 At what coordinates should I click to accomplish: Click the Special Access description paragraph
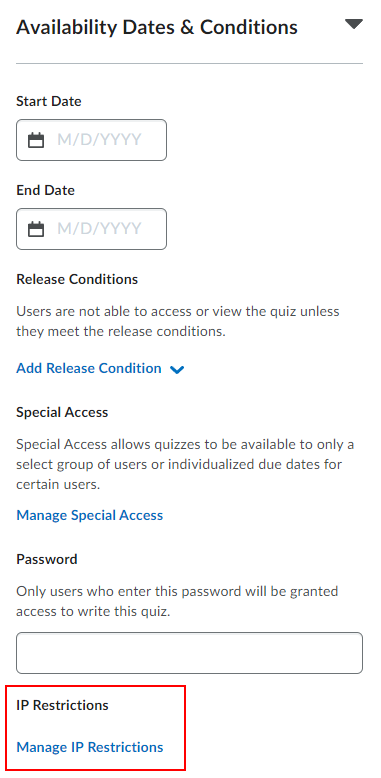[185, 464]
